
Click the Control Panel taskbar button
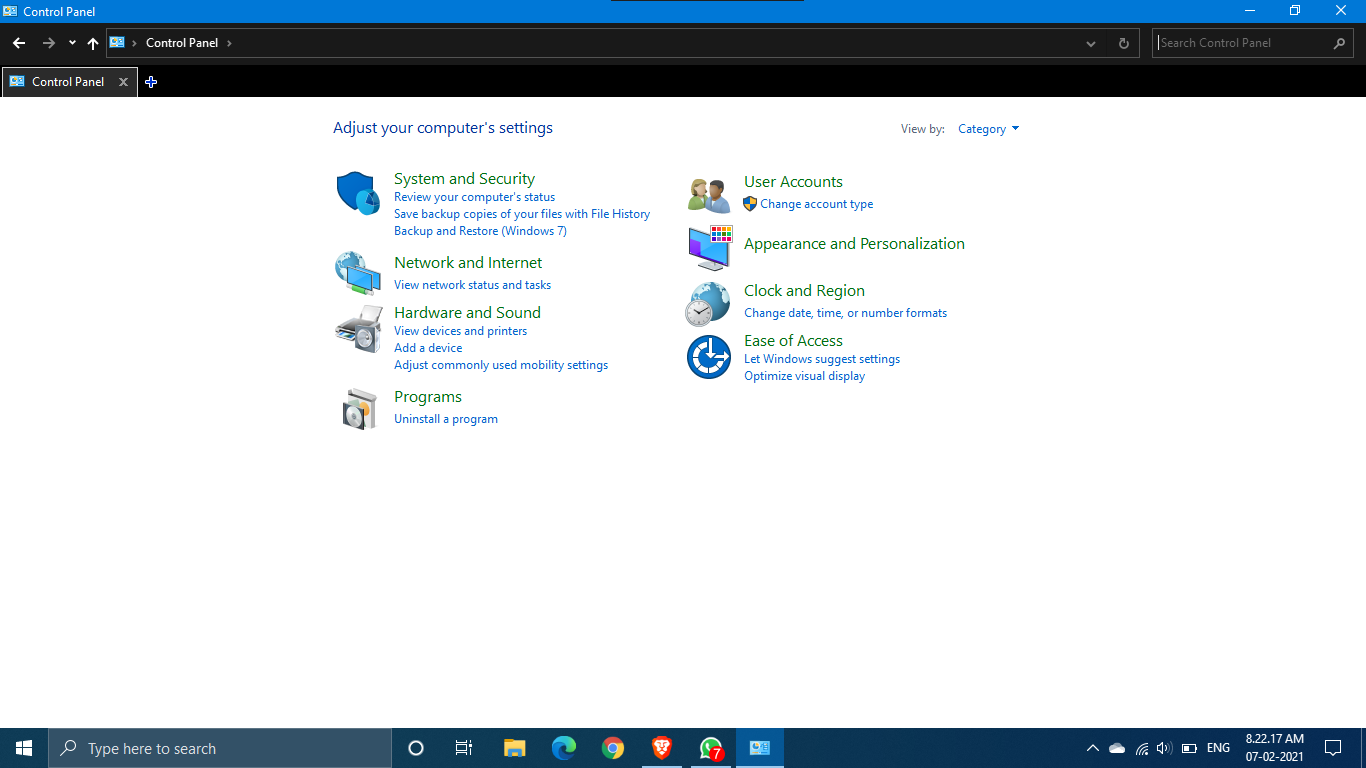pyautogui.click(x=760, y=748)
